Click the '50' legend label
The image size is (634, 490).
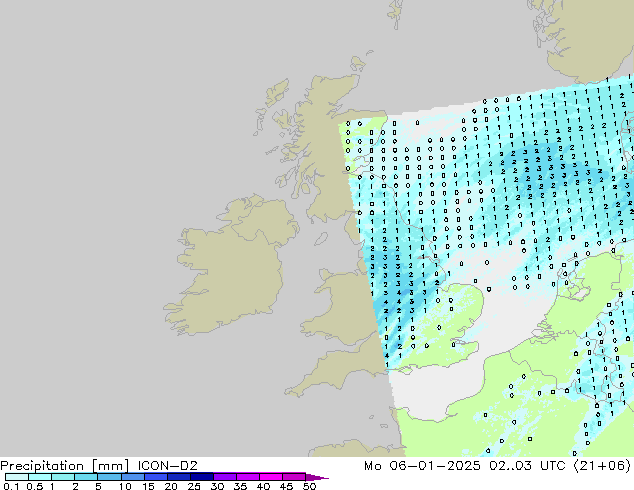pos(309,486)
